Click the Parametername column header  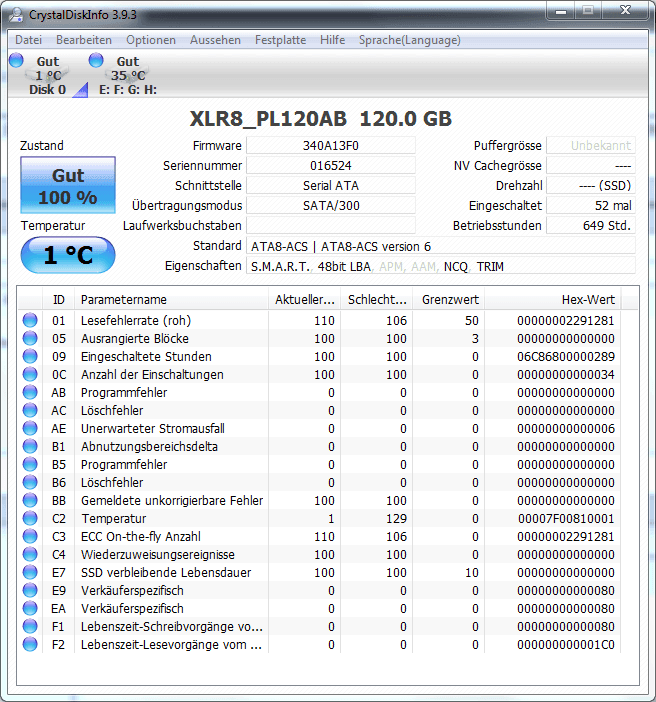pos(172,300)
